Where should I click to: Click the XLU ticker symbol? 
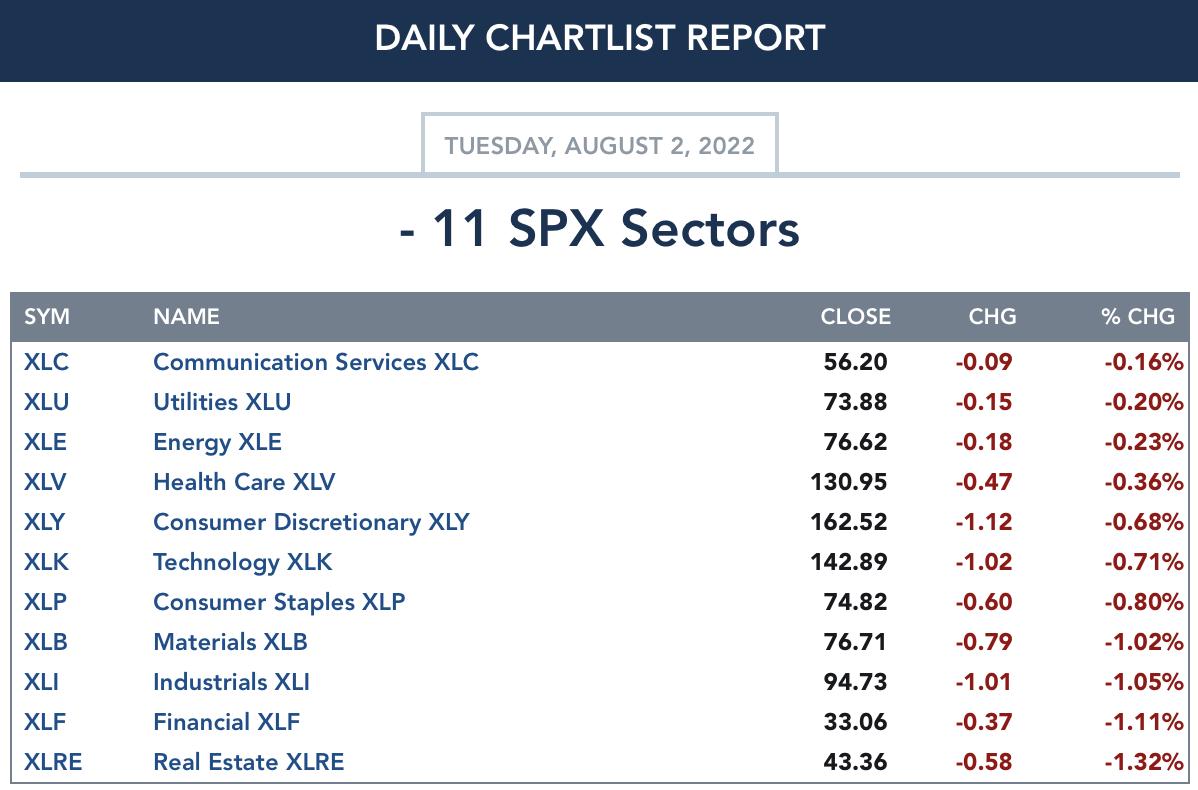click(46, 402)
